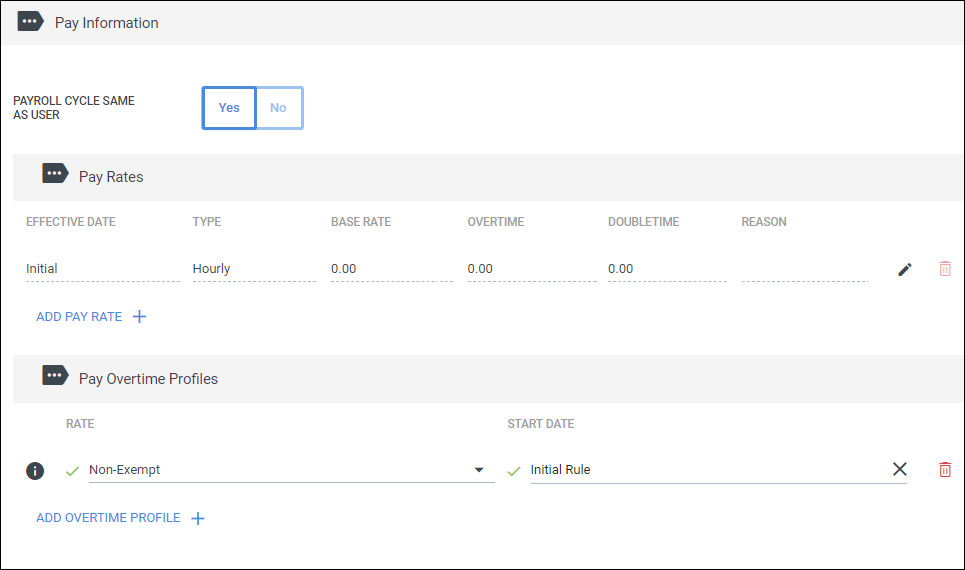Click the plus icon beside Add Overtime Profile
Image resolution: width=965 pixels, height=570 pixels.
[x=198, y=518]
